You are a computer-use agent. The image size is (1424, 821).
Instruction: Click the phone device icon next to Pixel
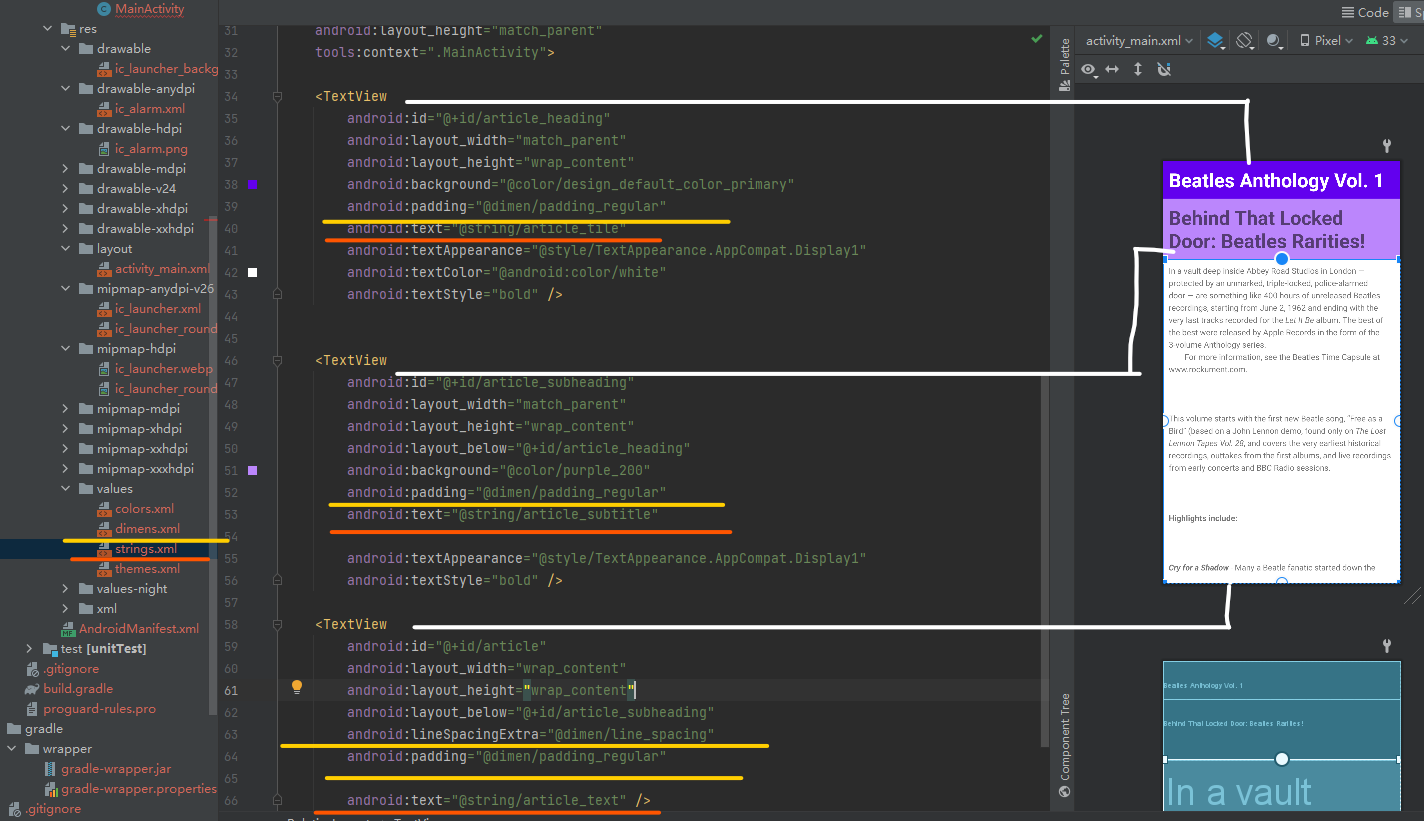click(1304, 41)
